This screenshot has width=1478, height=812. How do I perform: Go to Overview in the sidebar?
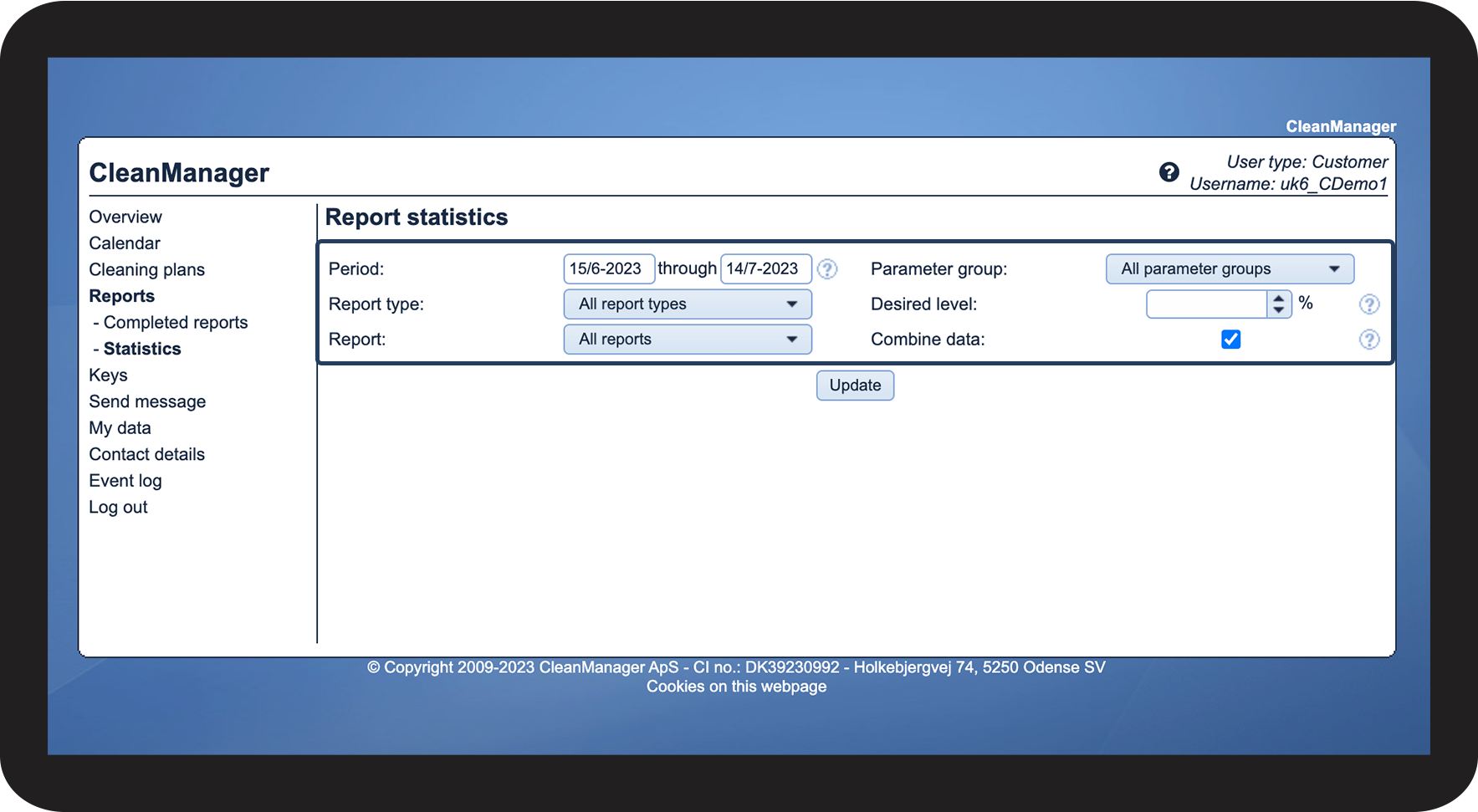(125, 217)
